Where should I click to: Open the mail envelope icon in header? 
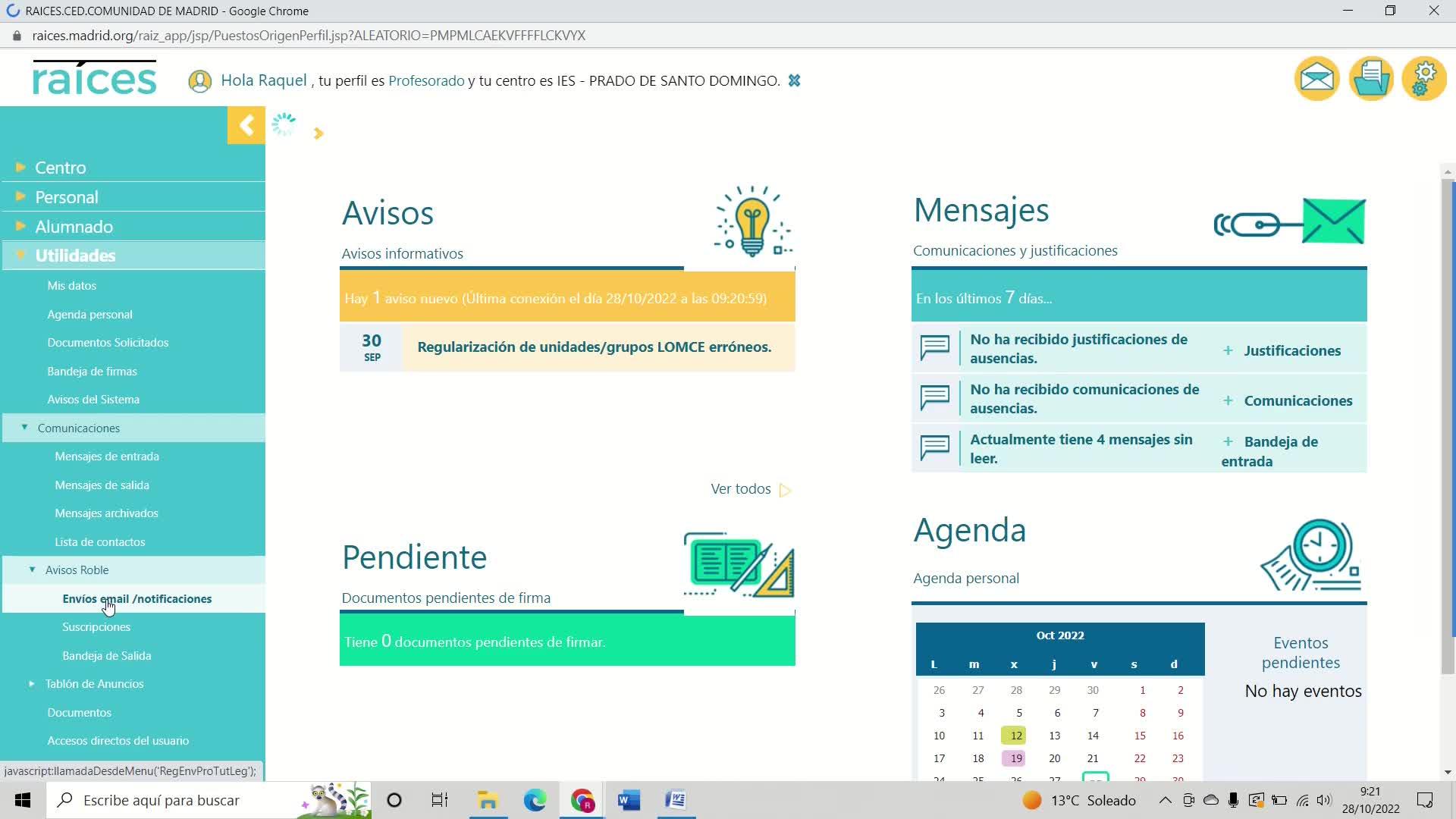(x=1316, y=78)
